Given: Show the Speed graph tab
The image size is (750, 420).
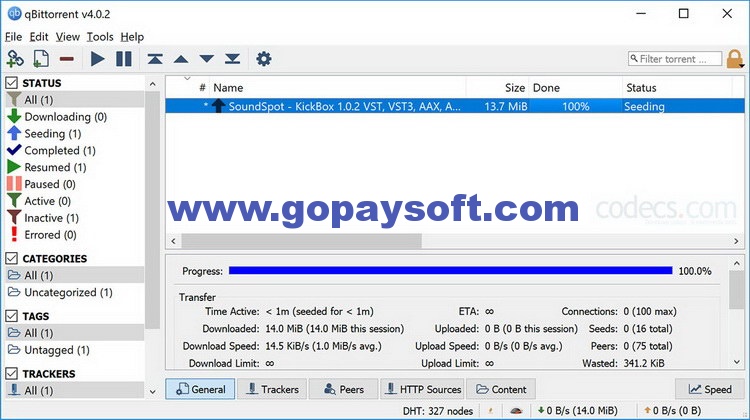Looking at the screenshot, I should coord(710,389).
